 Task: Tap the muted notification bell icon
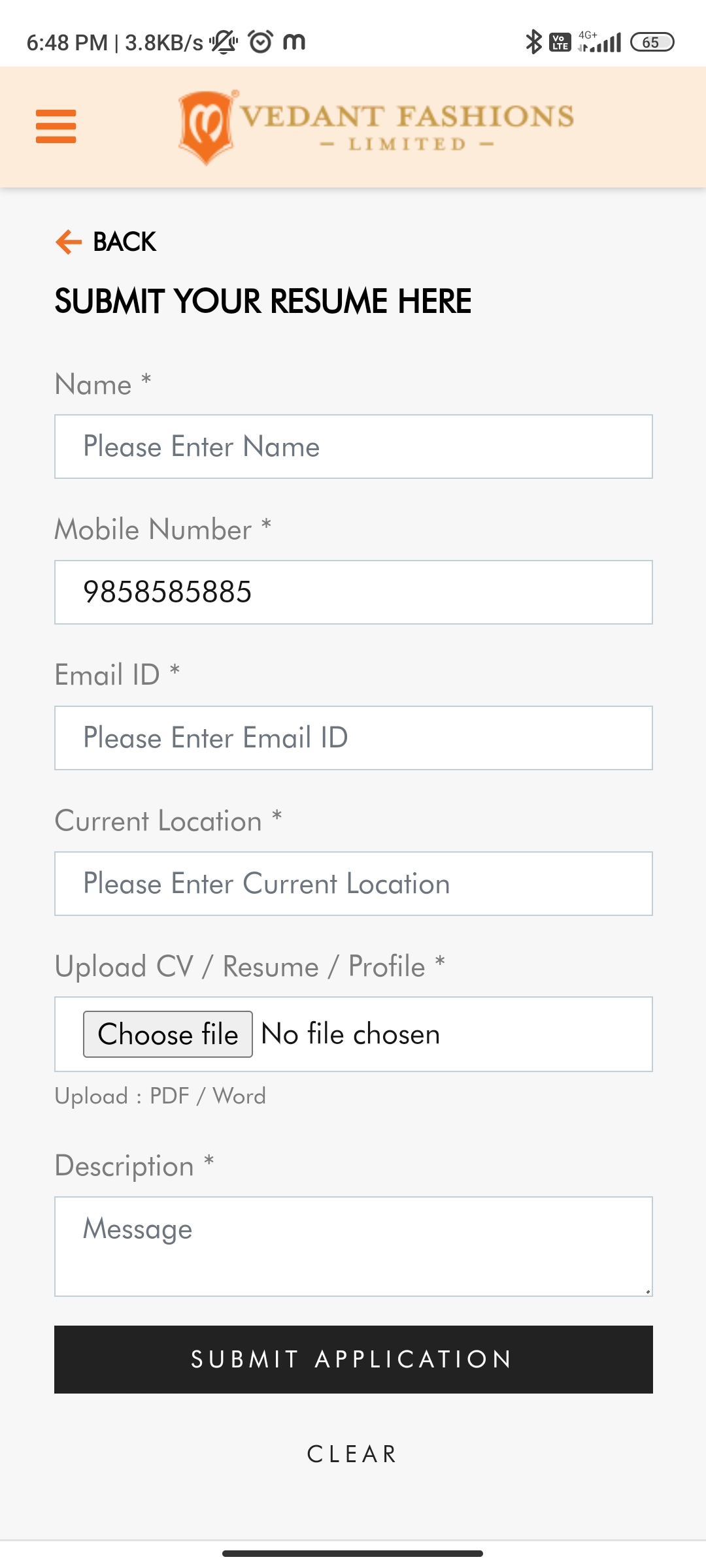click(x=224, y=42)
